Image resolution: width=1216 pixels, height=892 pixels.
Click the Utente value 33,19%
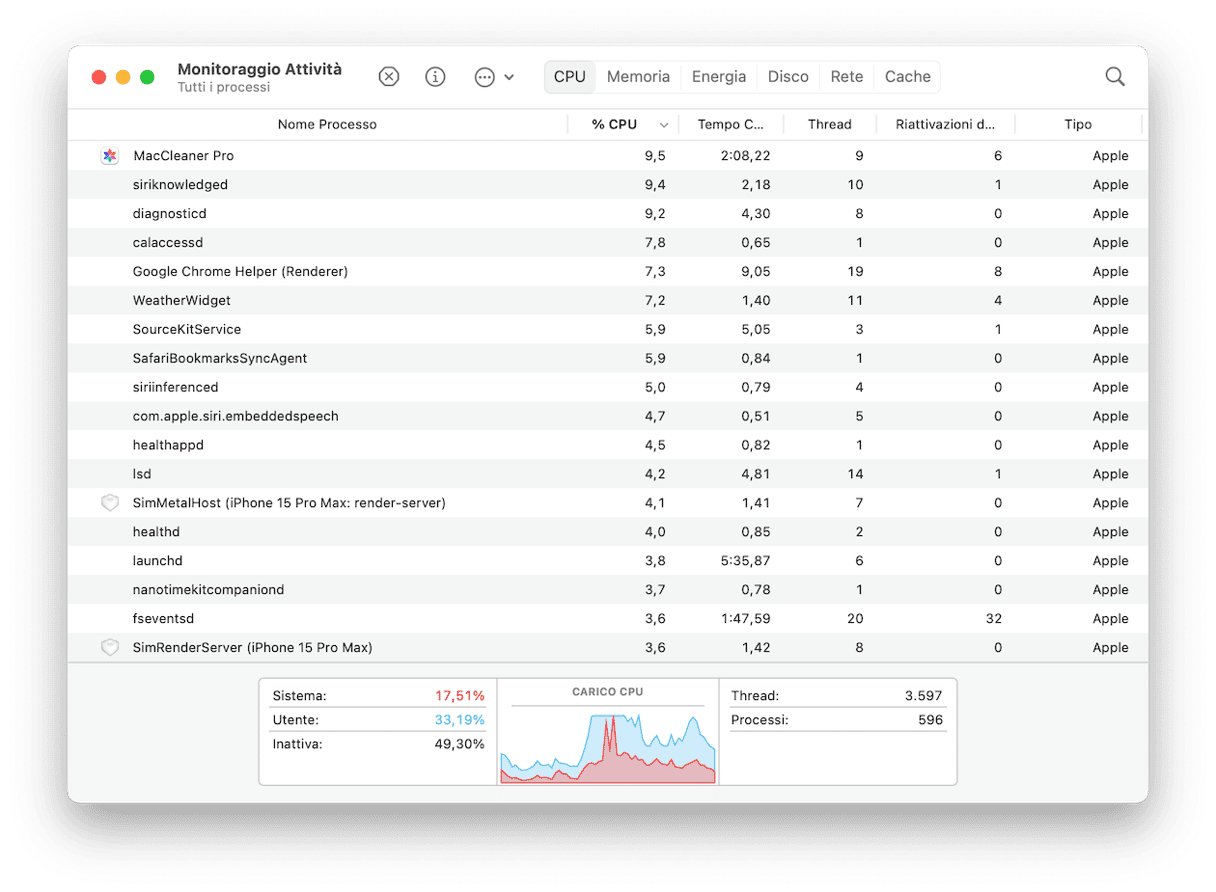[x=460, y=720]
